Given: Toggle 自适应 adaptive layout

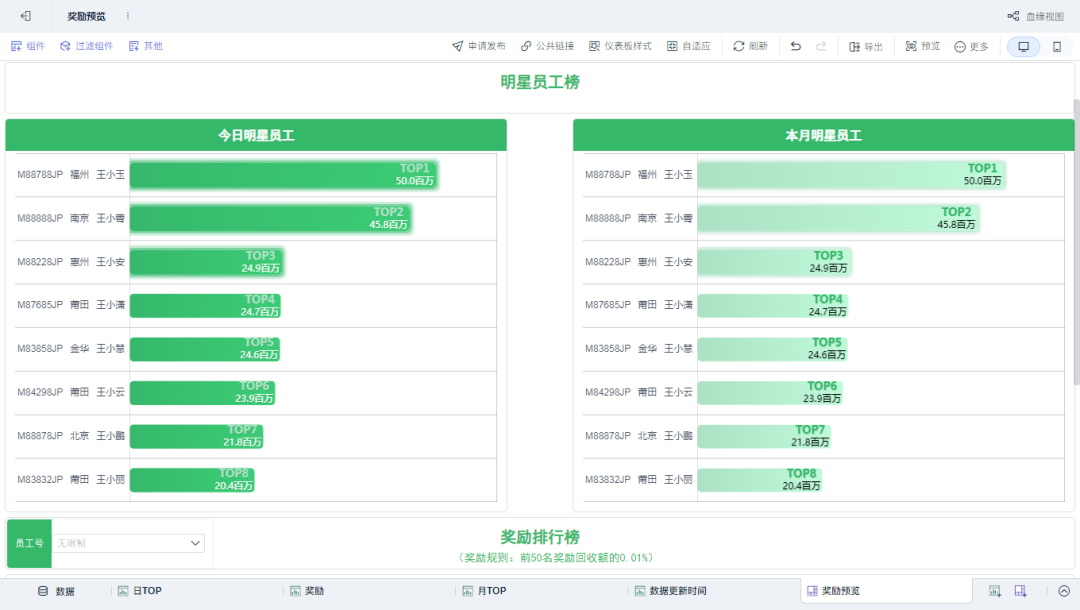Looking at the screenshot, I should pos(689,46).
